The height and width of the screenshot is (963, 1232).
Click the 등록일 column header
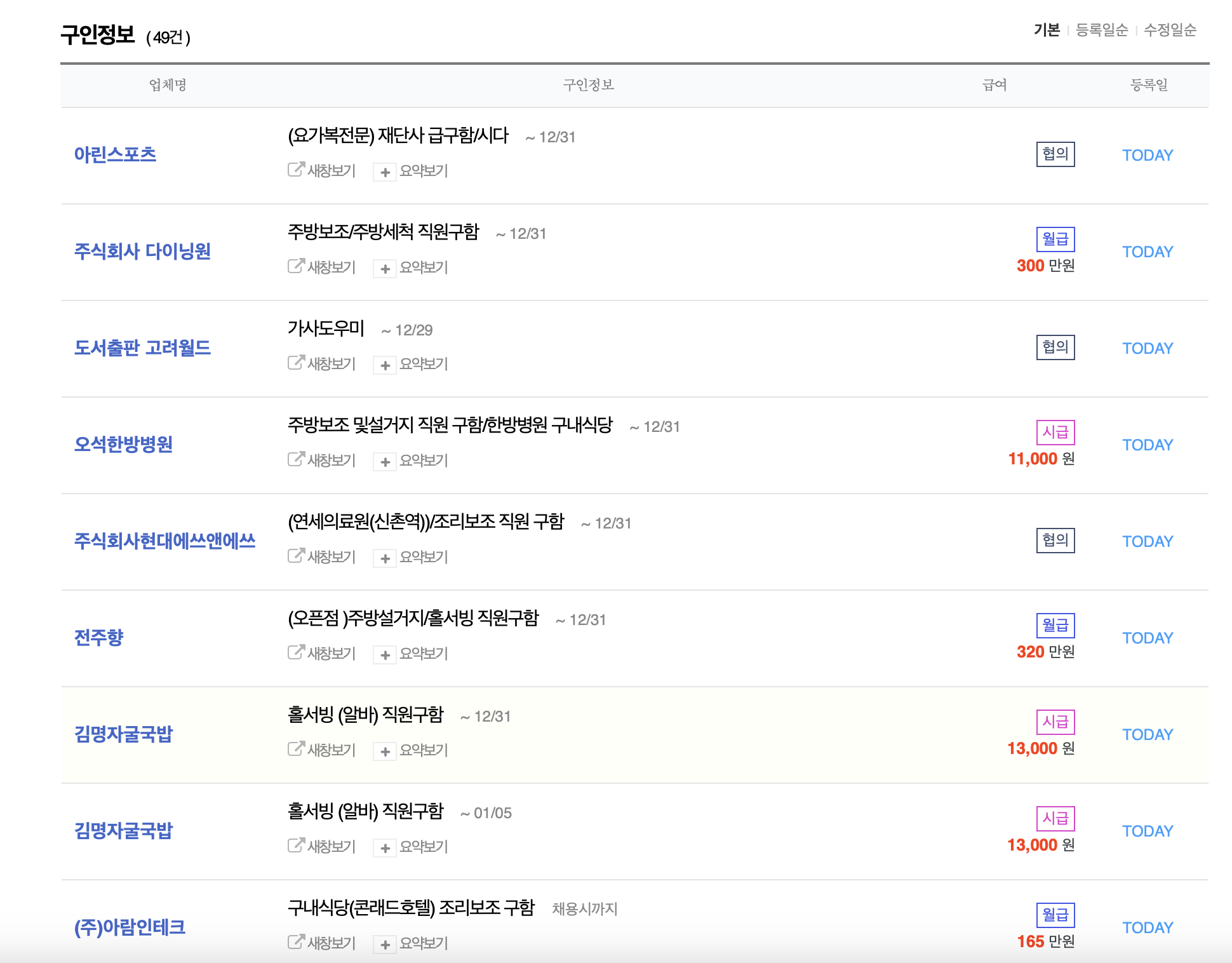[1149, 84]
